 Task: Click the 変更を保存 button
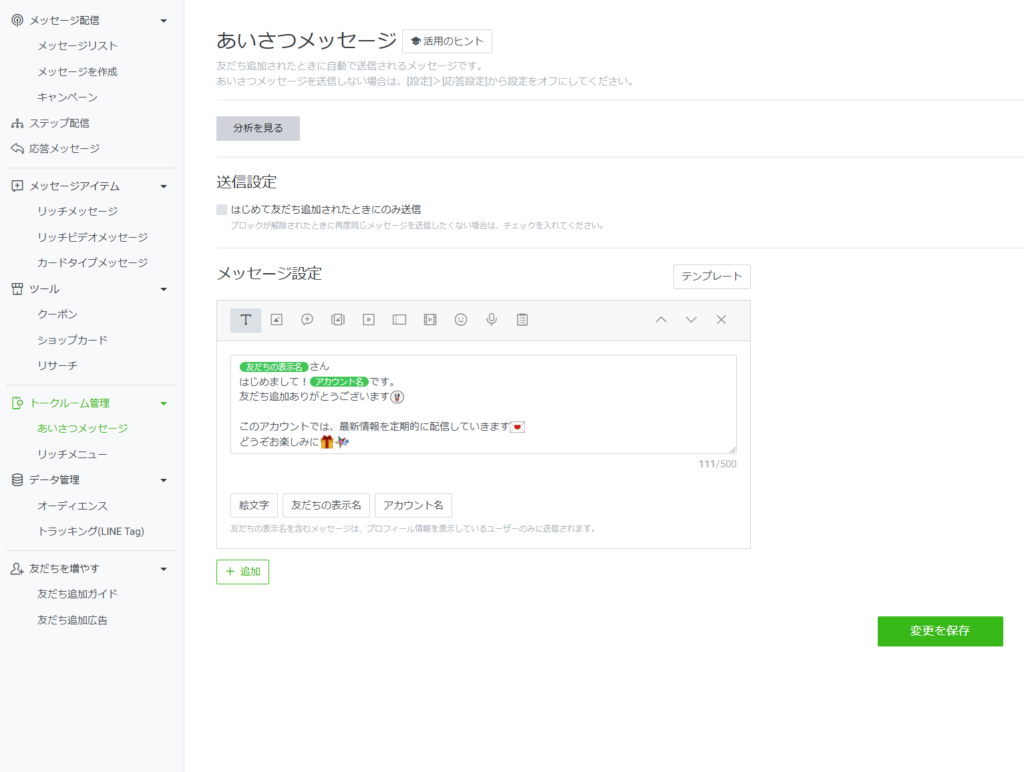940,631
